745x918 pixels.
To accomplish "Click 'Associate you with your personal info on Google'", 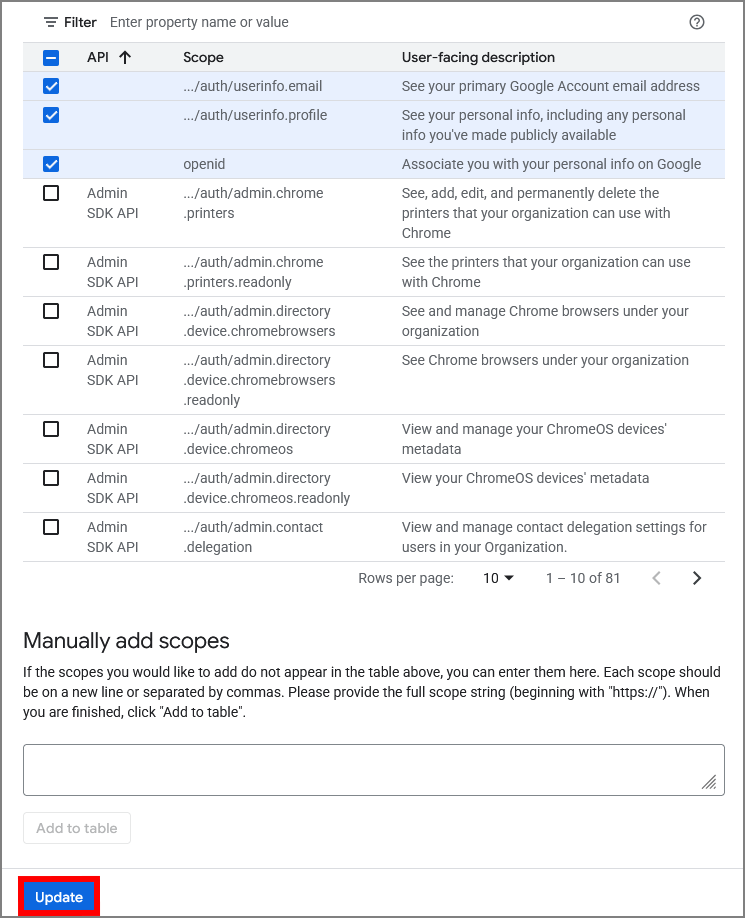I will pos(551,164).
